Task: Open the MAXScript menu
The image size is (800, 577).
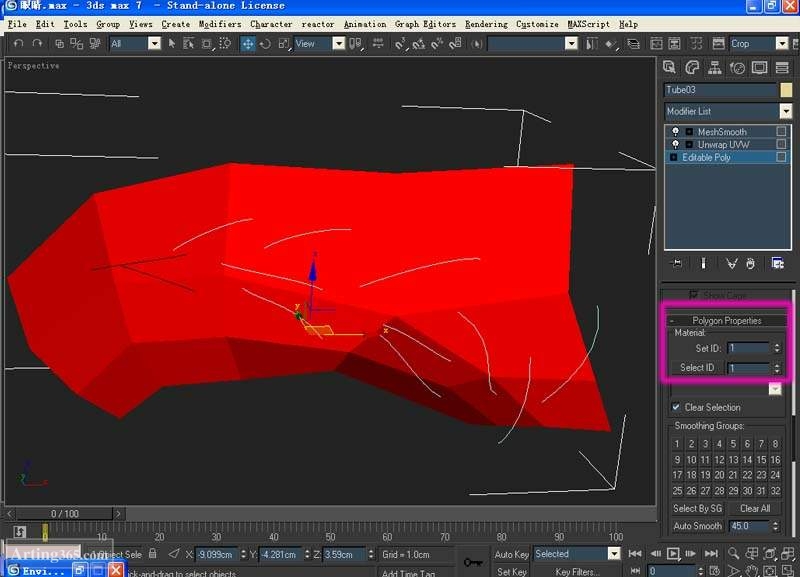Action: [588, 24]
